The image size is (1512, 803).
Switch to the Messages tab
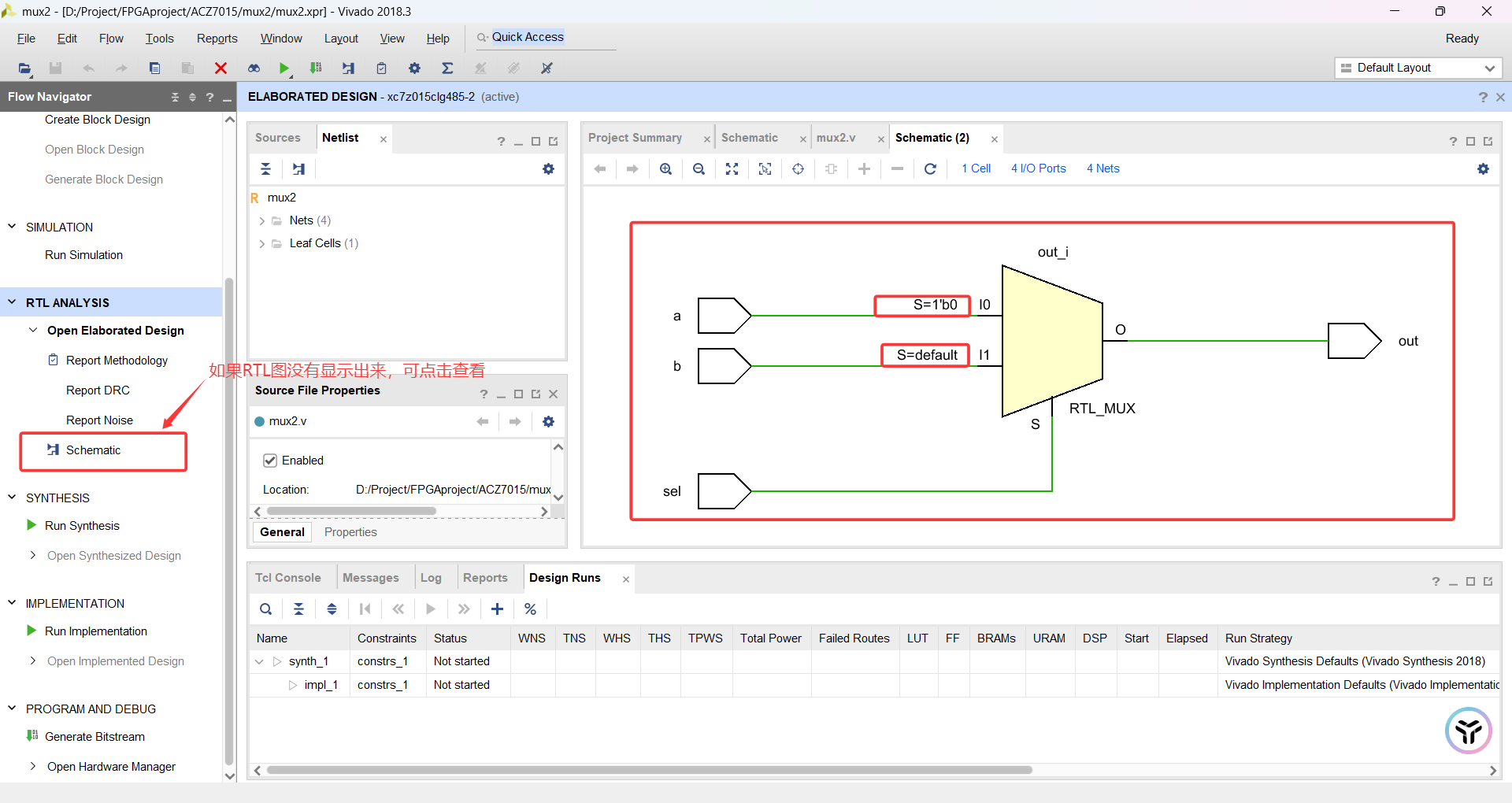click(x=370, y=578)
